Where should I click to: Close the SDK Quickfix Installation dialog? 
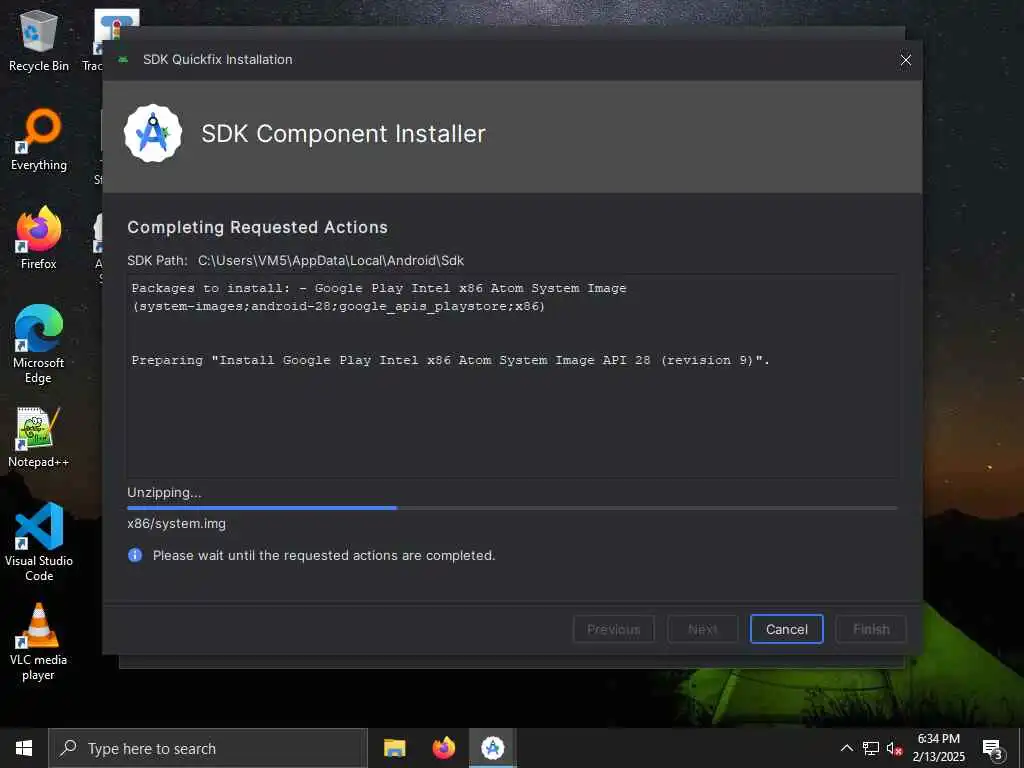pyautogui.click(x=905, y=60)
